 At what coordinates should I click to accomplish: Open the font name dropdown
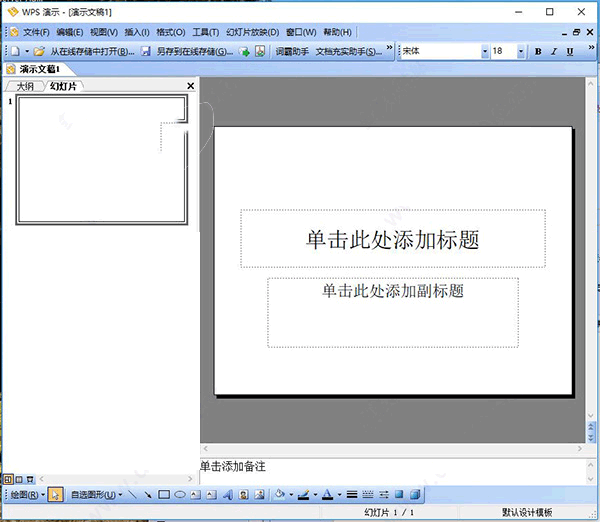pyautogui.click(x=485, y=51)
